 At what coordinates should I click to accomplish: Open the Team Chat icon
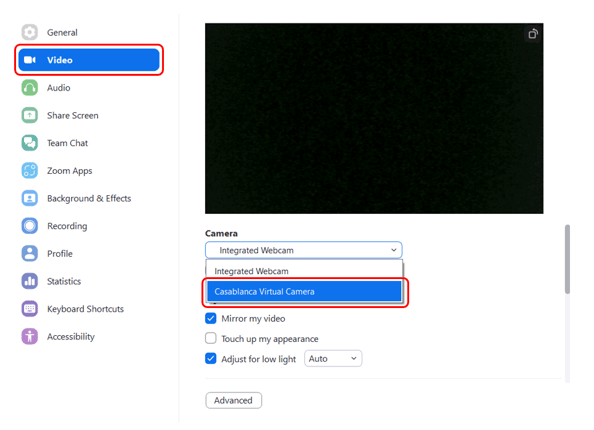coord(30,143)
